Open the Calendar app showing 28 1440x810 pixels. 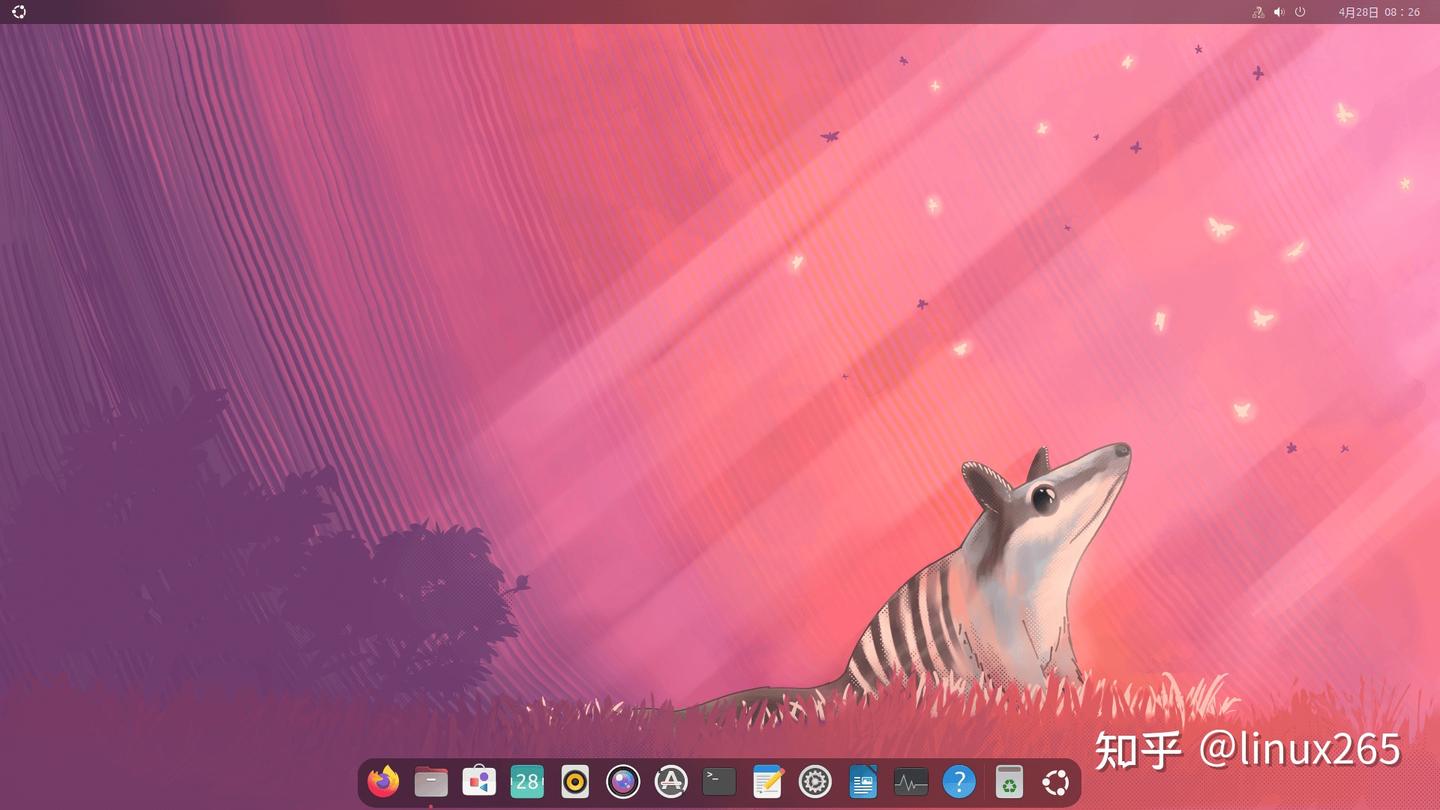(527, 781)
